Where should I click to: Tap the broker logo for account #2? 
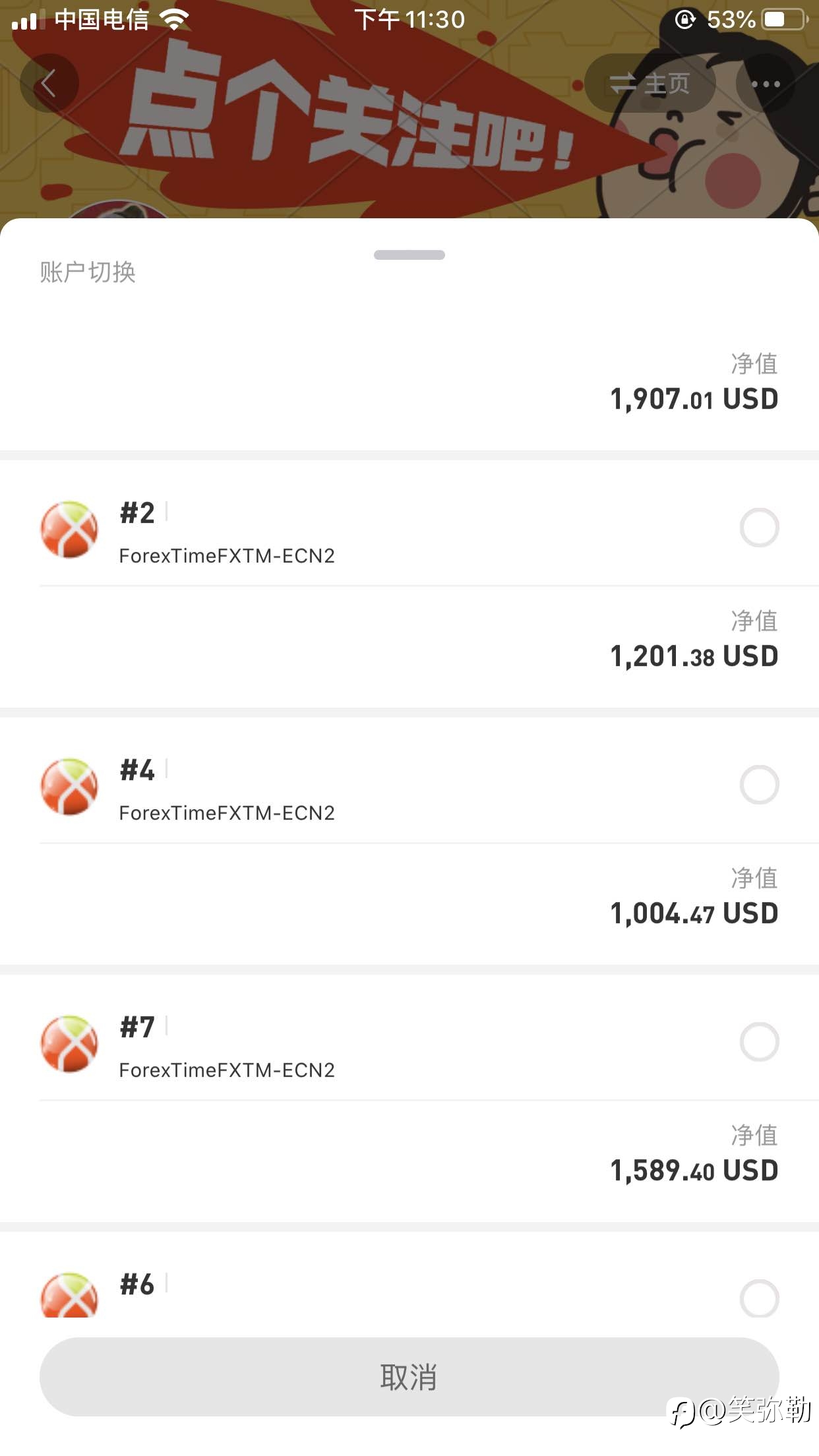pos(69,530)
